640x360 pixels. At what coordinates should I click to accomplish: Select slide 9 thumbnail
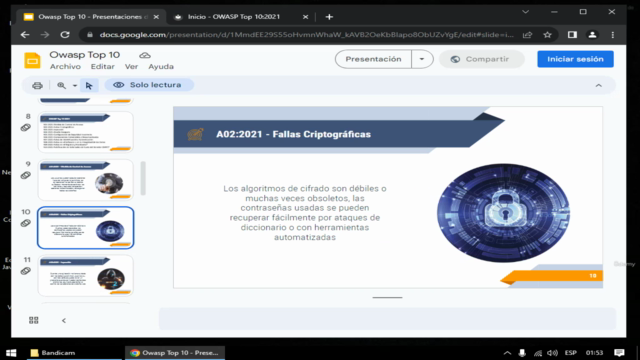pyautogui.click(x=86, y=180)
